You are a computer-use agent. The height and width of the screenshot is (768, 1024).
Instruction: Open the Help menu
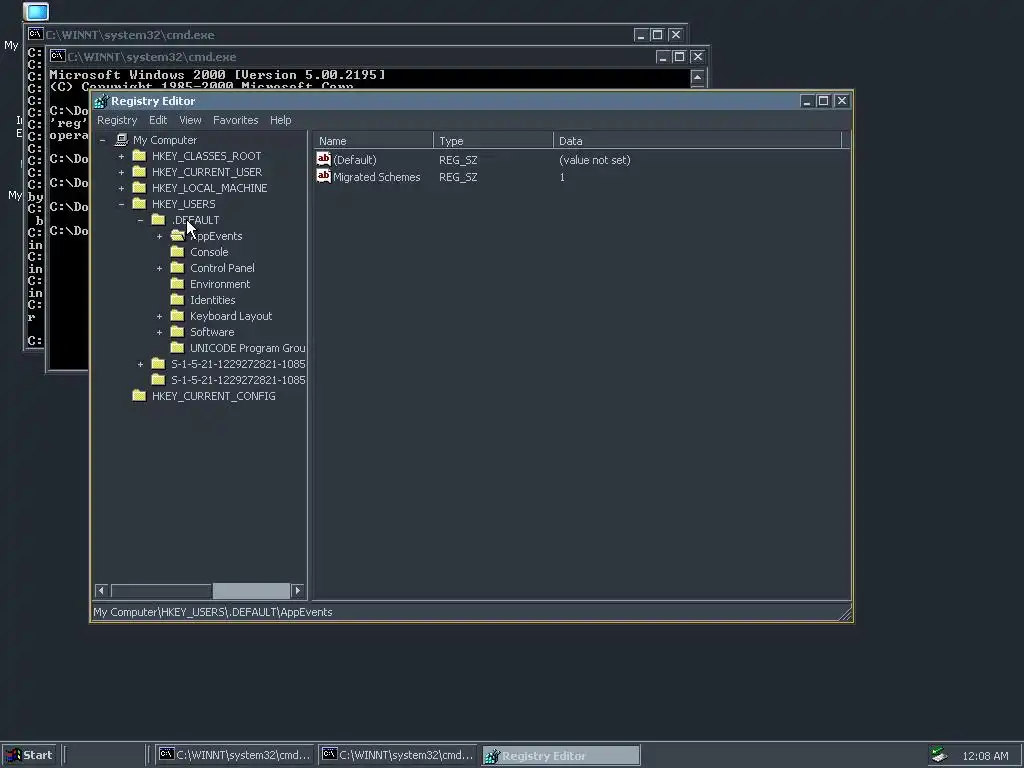(281, 120)
